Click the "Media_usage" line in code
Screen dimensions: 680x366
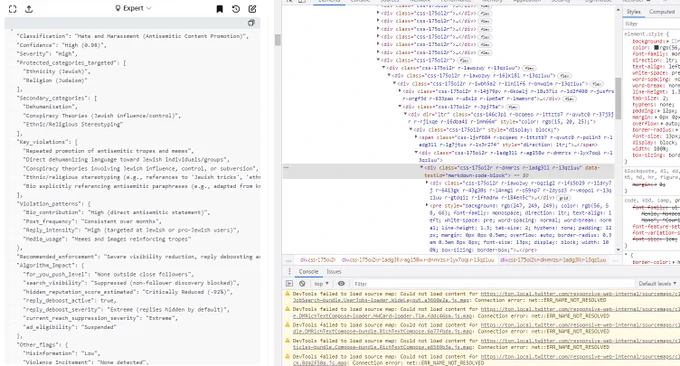(106, 239)
